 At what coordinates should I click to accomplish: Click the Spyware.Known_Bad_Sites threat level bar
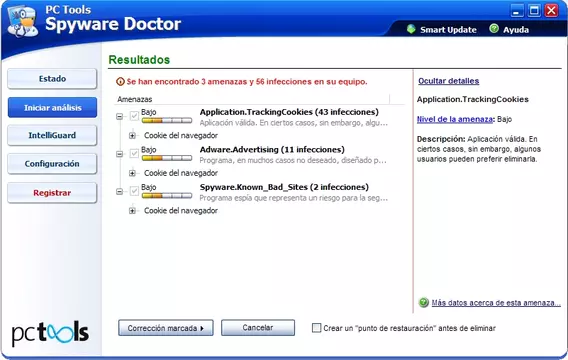[x=167, y=196]
